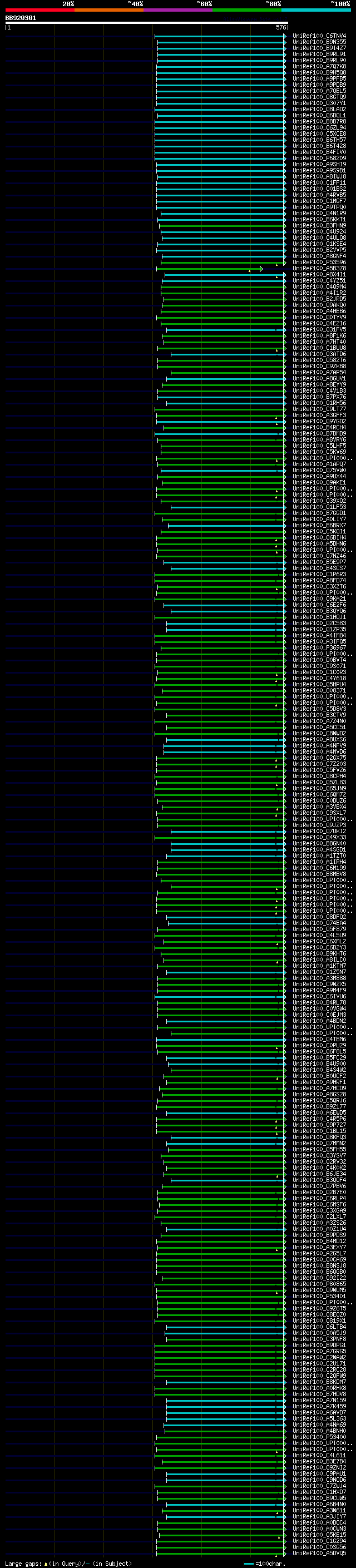Screen dimensions: 356x1568
Task: Select hit label UniRef100_Q1KSE4
Action: point(319,245)
